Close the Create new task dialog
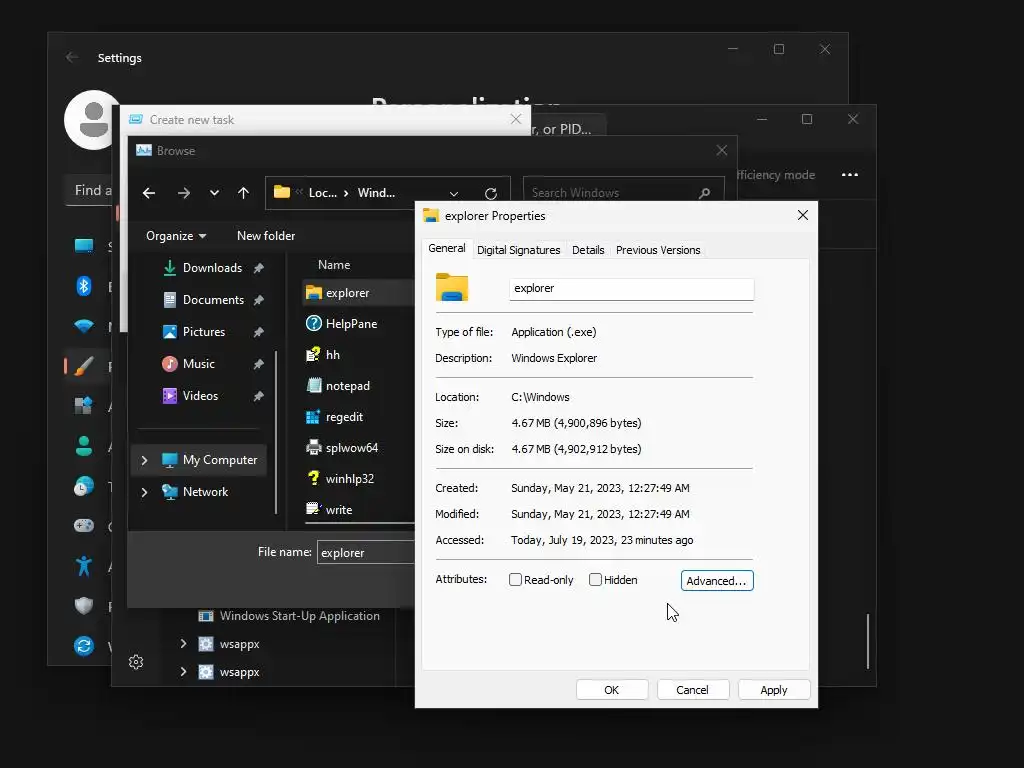Viewport: 1024px width, 768px height. (516, 119)
